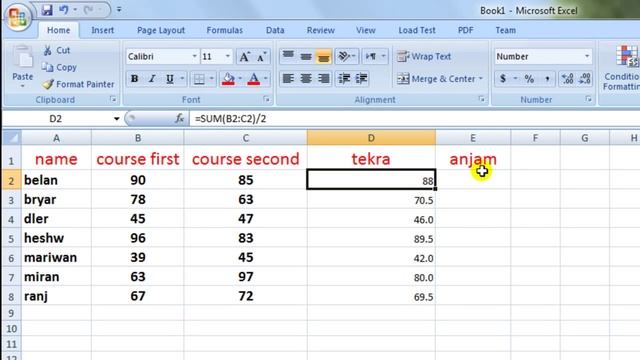Go to the Review tab
Screen dimensions: 640x360
point(321,30)
